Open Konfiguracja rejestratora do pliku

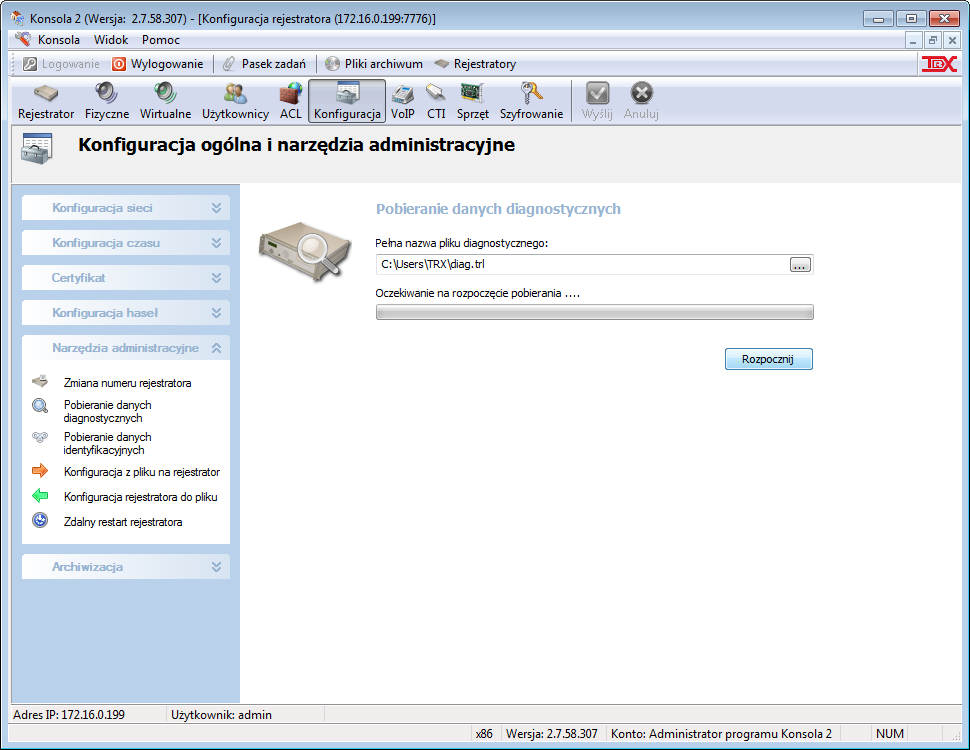140,497
